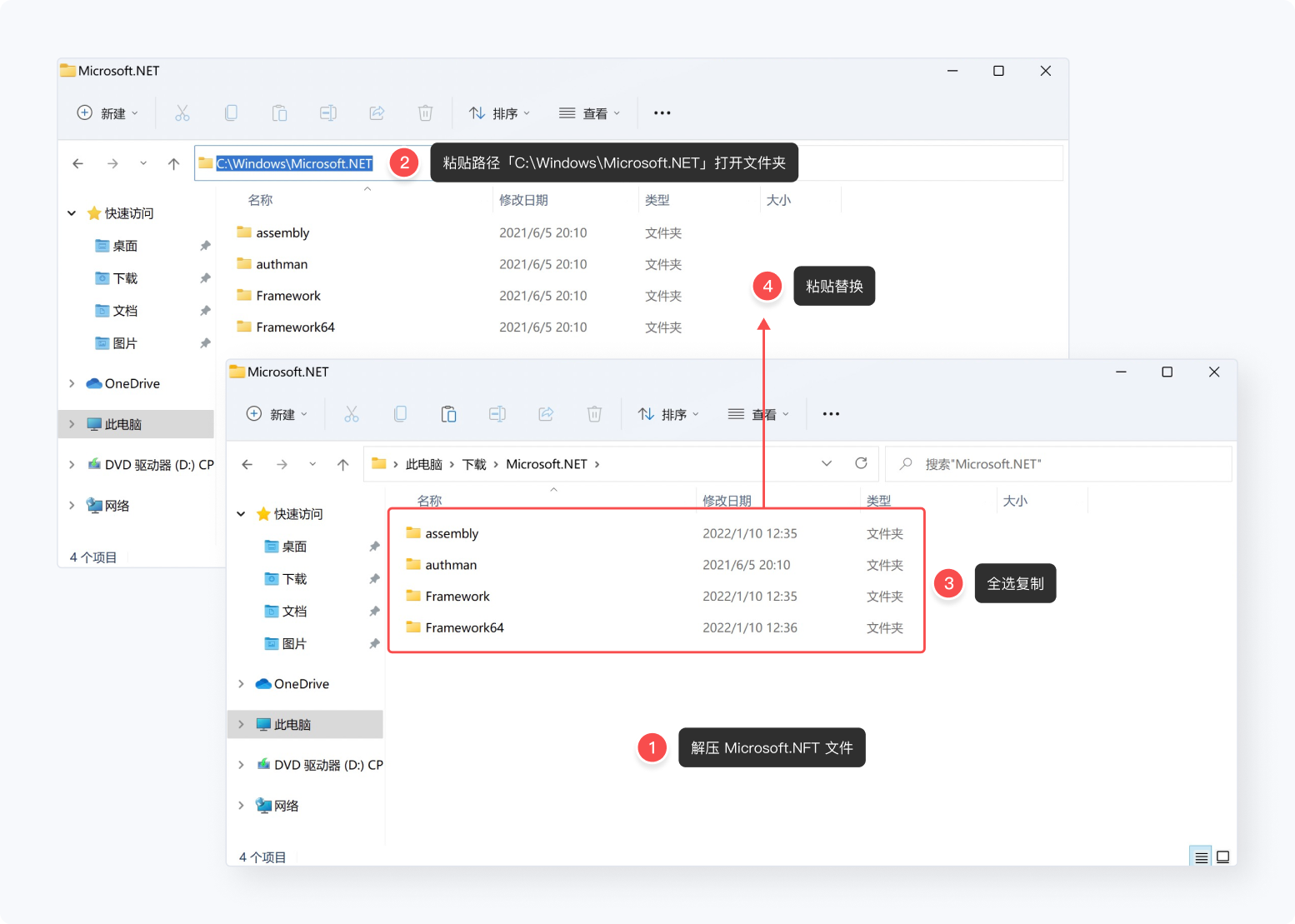Viewport: 1295px width, 924px height.
Task: Refresh the Microsoft.NET folder view
Action: tap(861, 463)
